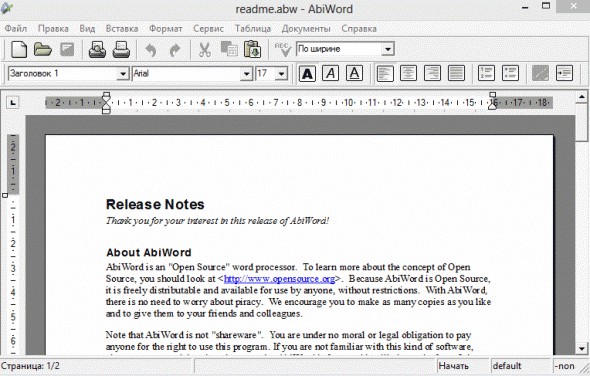Click the AbiWord application icon in title bar
Screen dimensions: 590x376
7,7
